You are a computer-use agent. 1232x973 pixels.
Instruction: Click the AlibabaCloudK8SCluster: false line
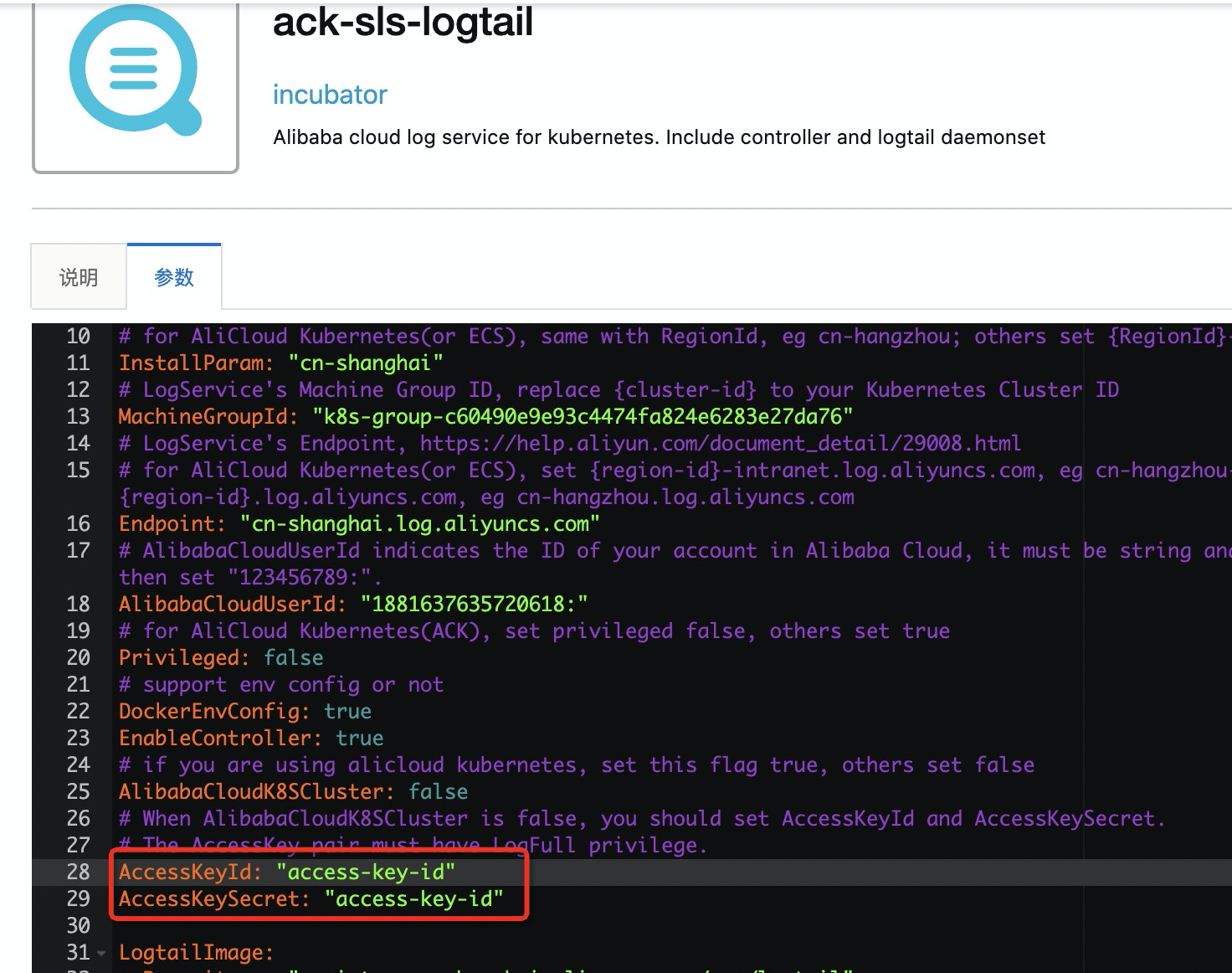click(x=293, y=791)
